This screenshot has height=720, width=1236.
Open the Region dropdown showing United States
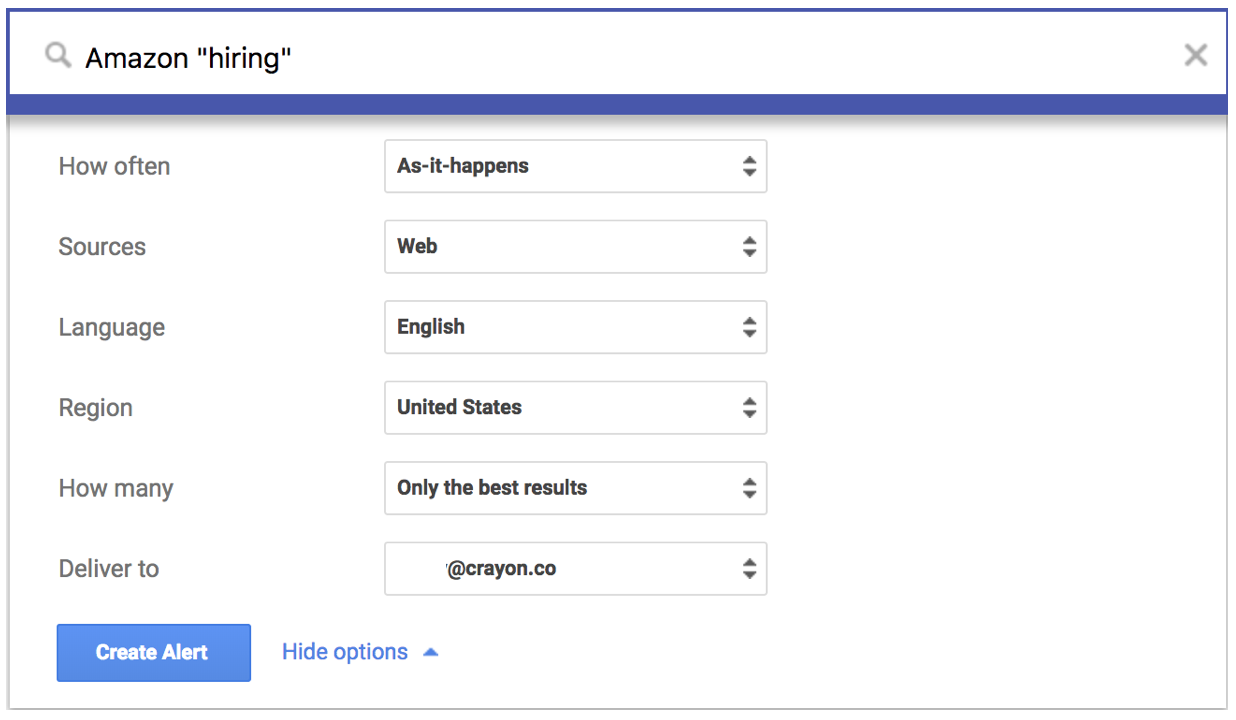(574, 408)
